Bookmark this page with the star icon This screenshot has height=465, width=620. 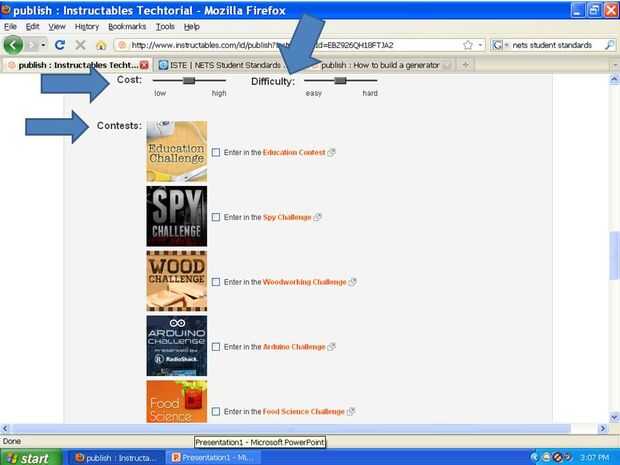(468, 45)
